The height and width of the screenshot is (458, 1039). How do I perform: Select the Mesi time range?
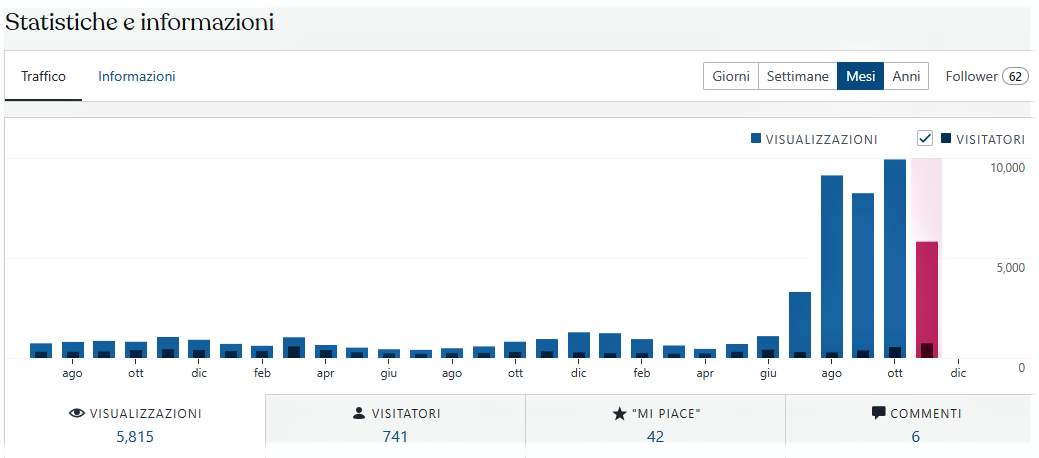860,76
